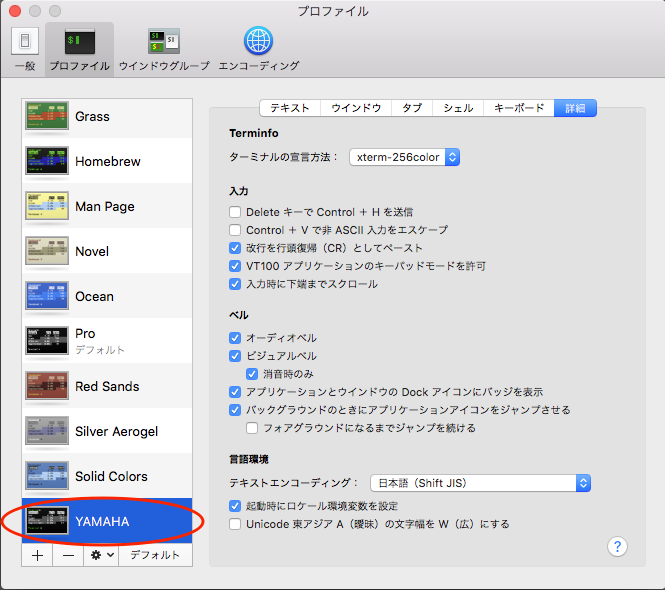Viewport: 665px width, 590px height.
Task: Toggle the 消音時のみ checkbox
Action: click(252, 374)
